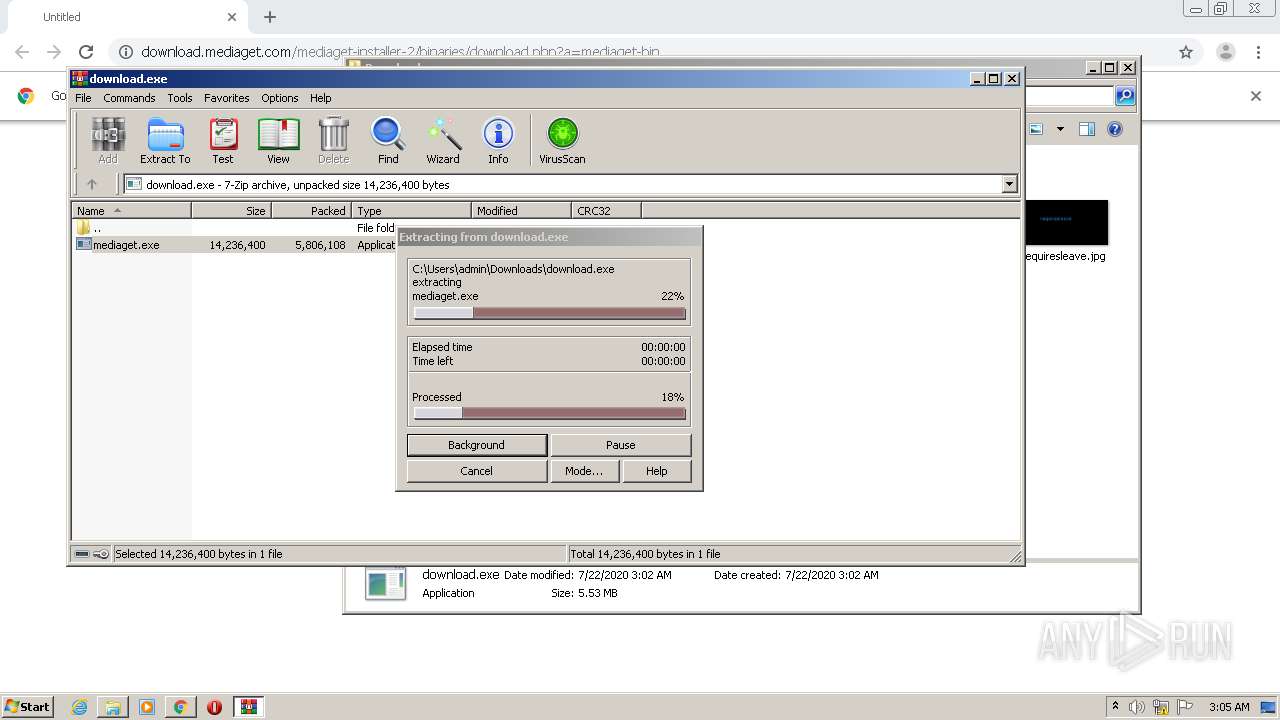Sort by the Type column header
The height and width of the screenshot is (720, 1280).
[411, 210]
